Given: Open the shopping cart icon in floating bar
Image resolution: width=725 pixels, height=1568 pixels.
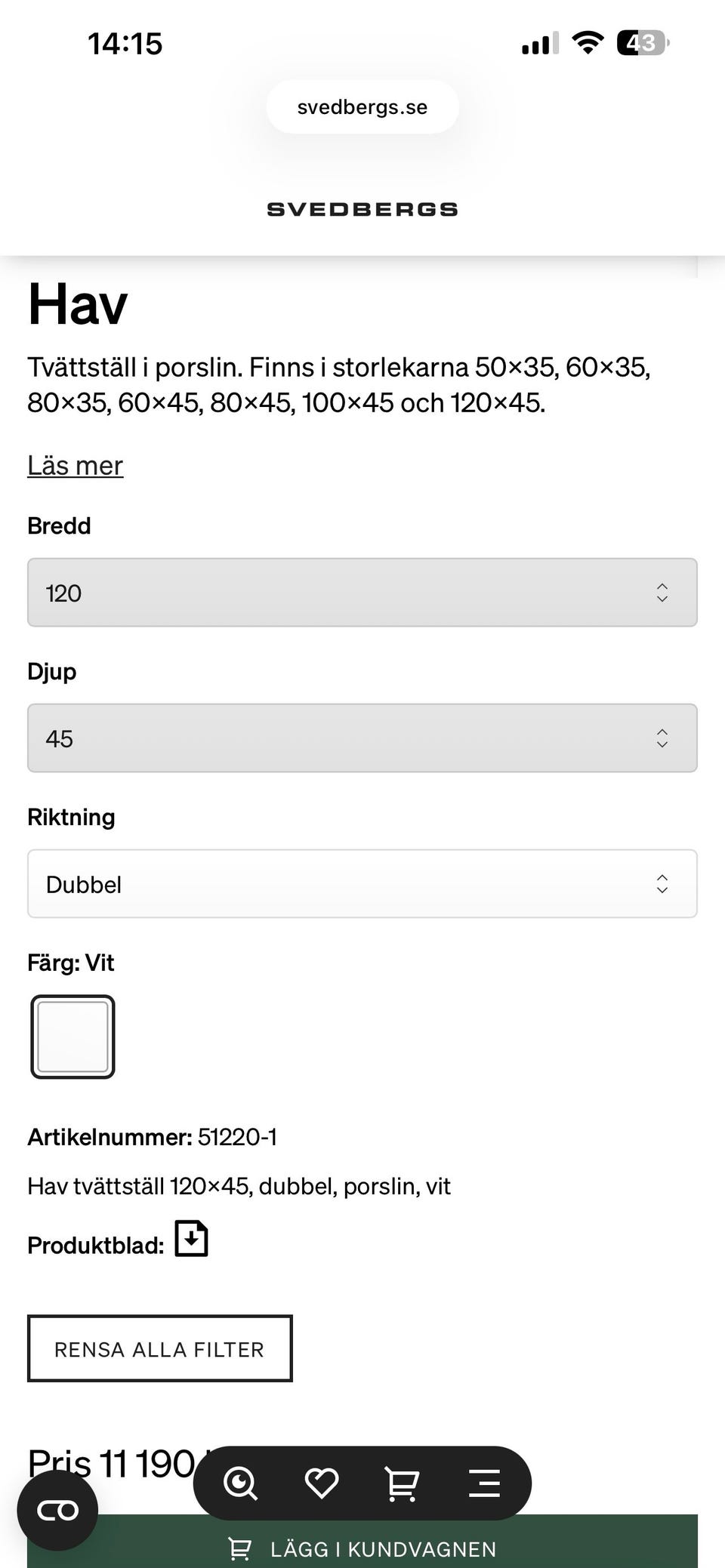Looking at the screenshot, I should (403, 1483).
